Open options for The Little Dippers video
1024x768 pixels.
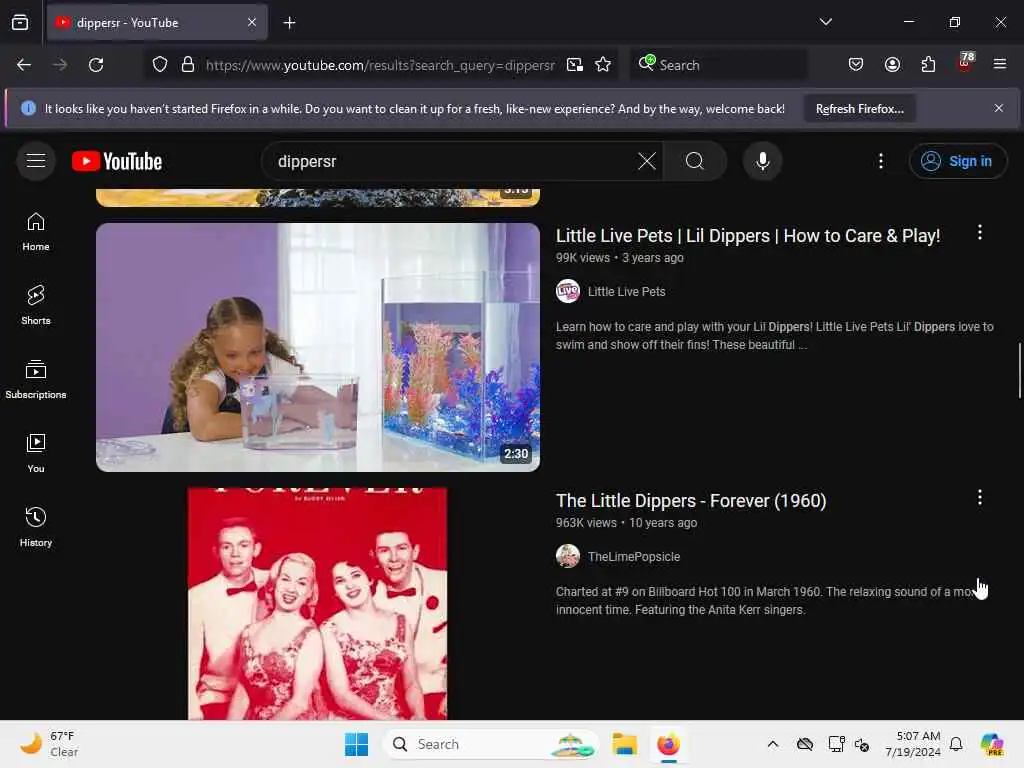(x=980, y=498)
